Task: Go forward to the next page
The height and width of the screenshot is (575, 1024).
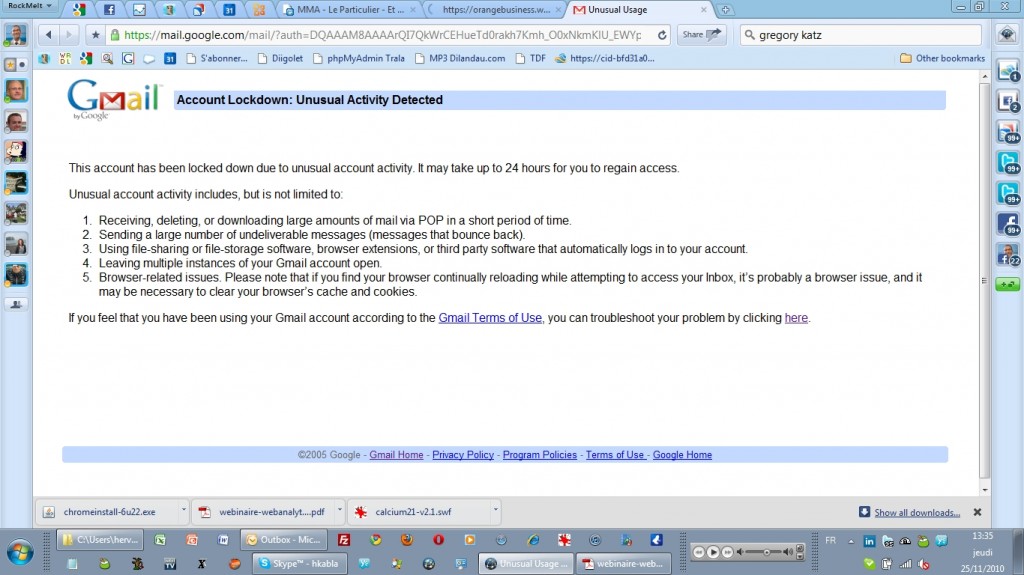Action: (x=69, y=35)
